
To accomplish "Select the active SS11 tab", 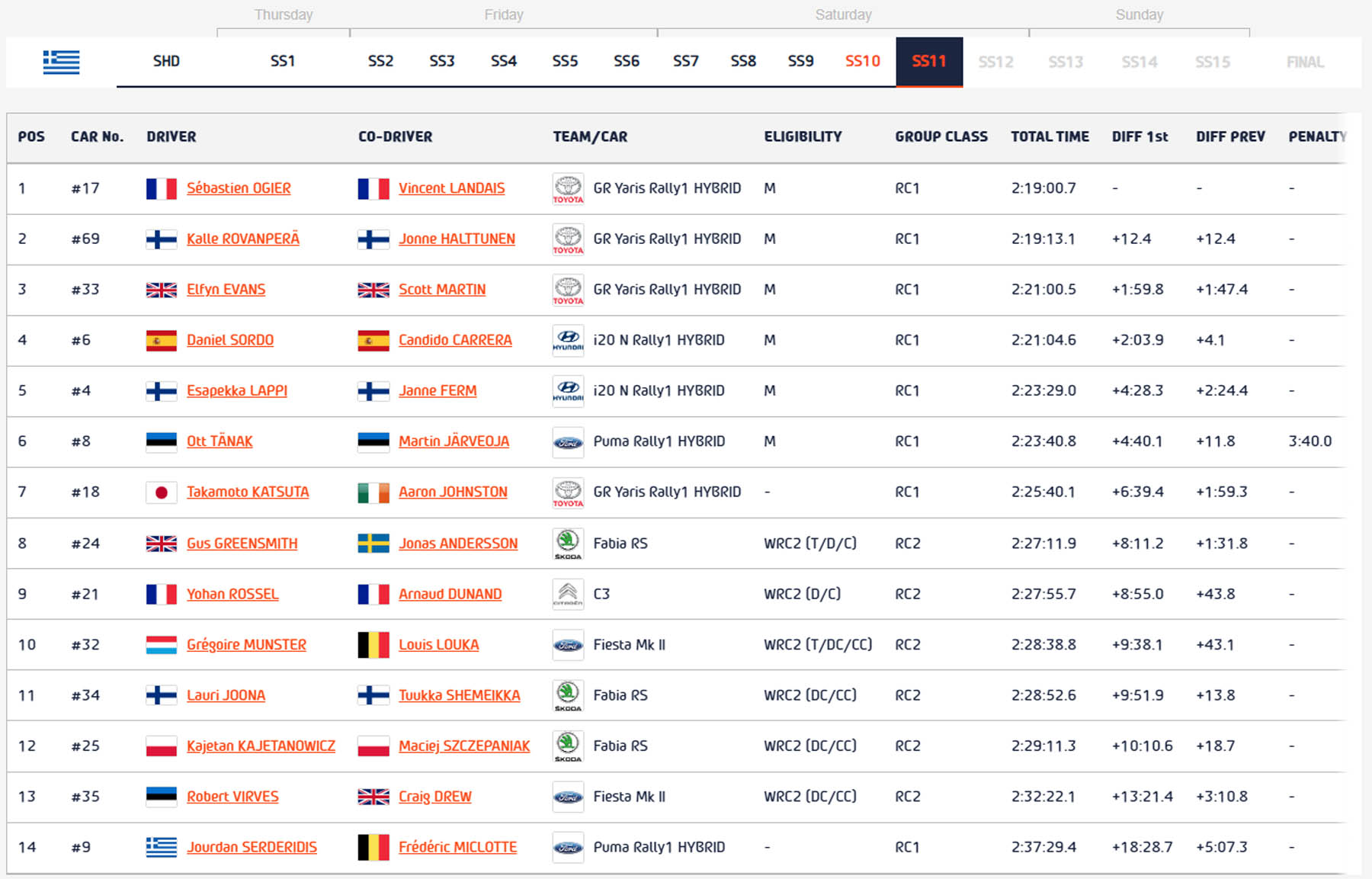I will (929, 62).
